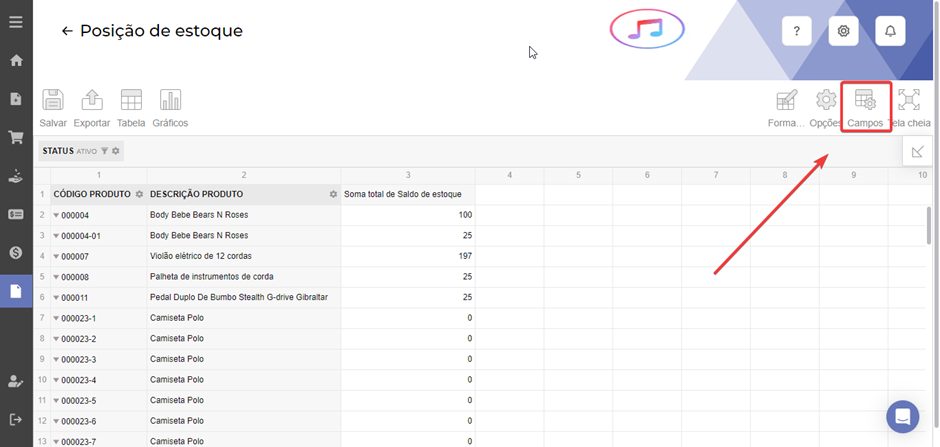Click the help question mark button
Image resolution: width=940 pixels, height=447 pixels.
796,31
